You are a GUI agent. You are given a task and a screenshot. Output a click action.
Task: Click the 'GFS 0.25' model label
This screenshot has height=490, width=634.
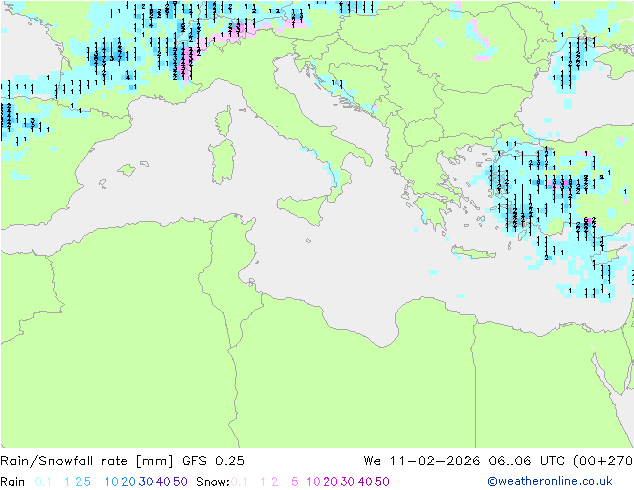213,460
